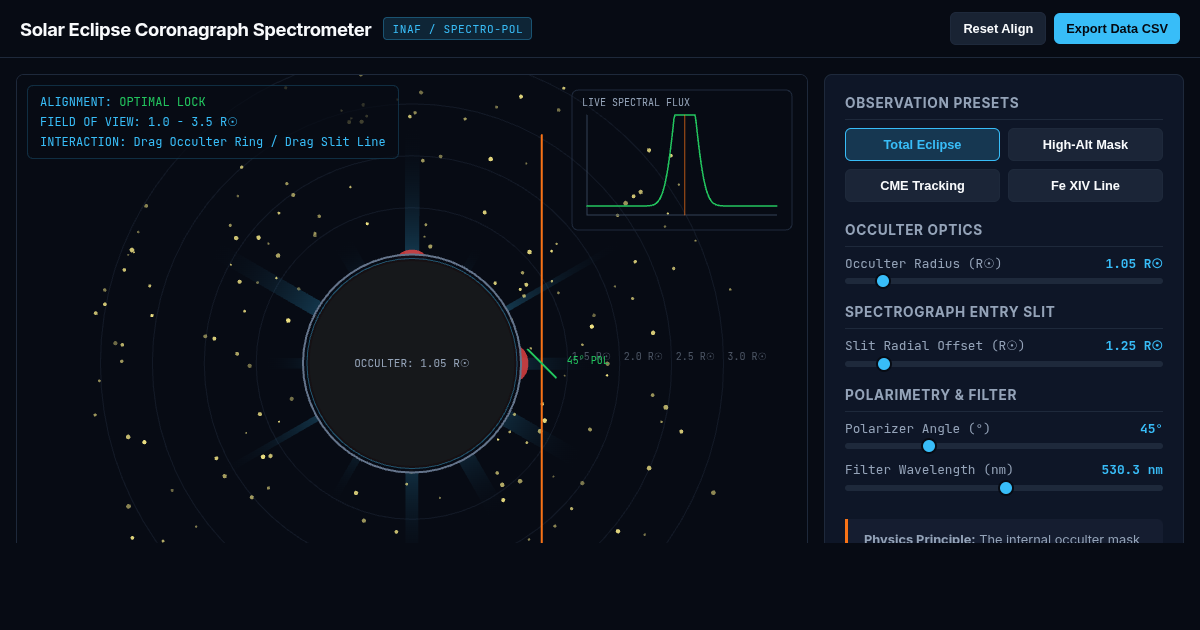1200x630 pixels.
Task: Click the Reset Align button
Action: 998,28
